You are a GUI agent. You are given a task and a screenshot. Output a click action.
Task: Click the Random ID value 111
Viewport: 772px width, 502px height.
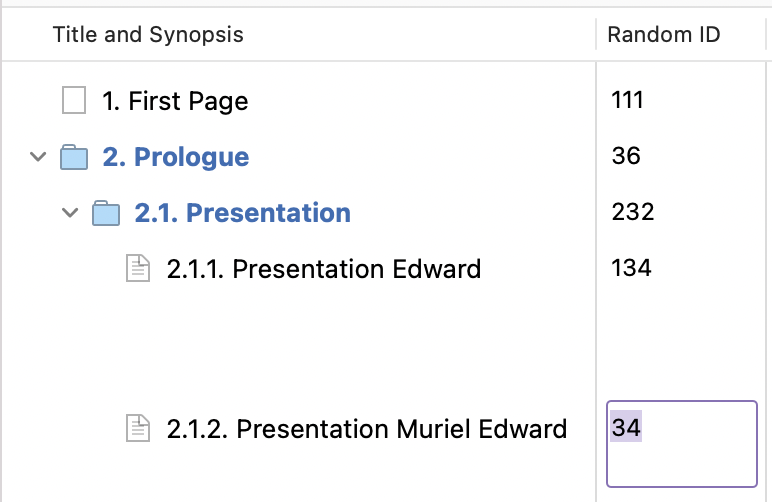click(x=626, y=100)
